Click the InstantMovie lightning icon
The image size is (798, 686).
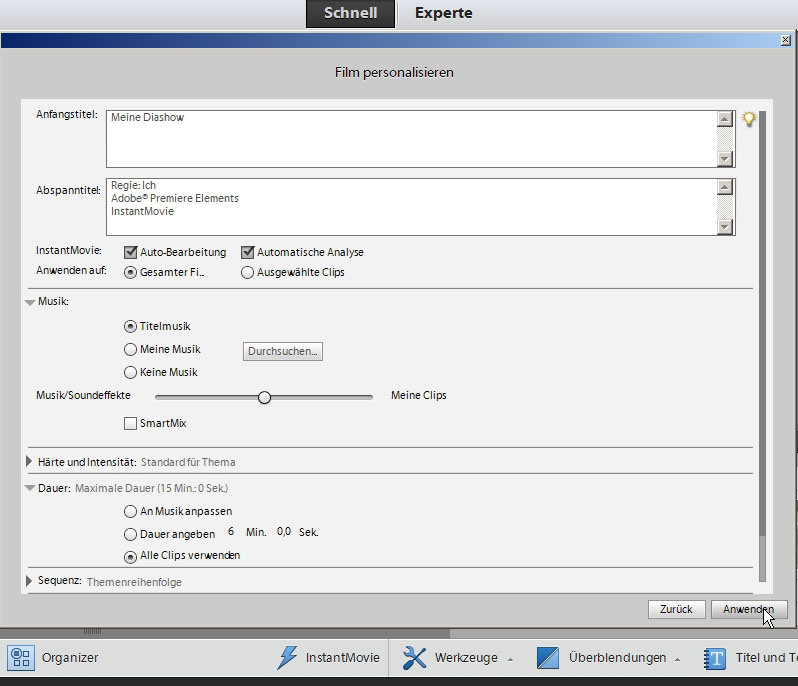[288, 657]
